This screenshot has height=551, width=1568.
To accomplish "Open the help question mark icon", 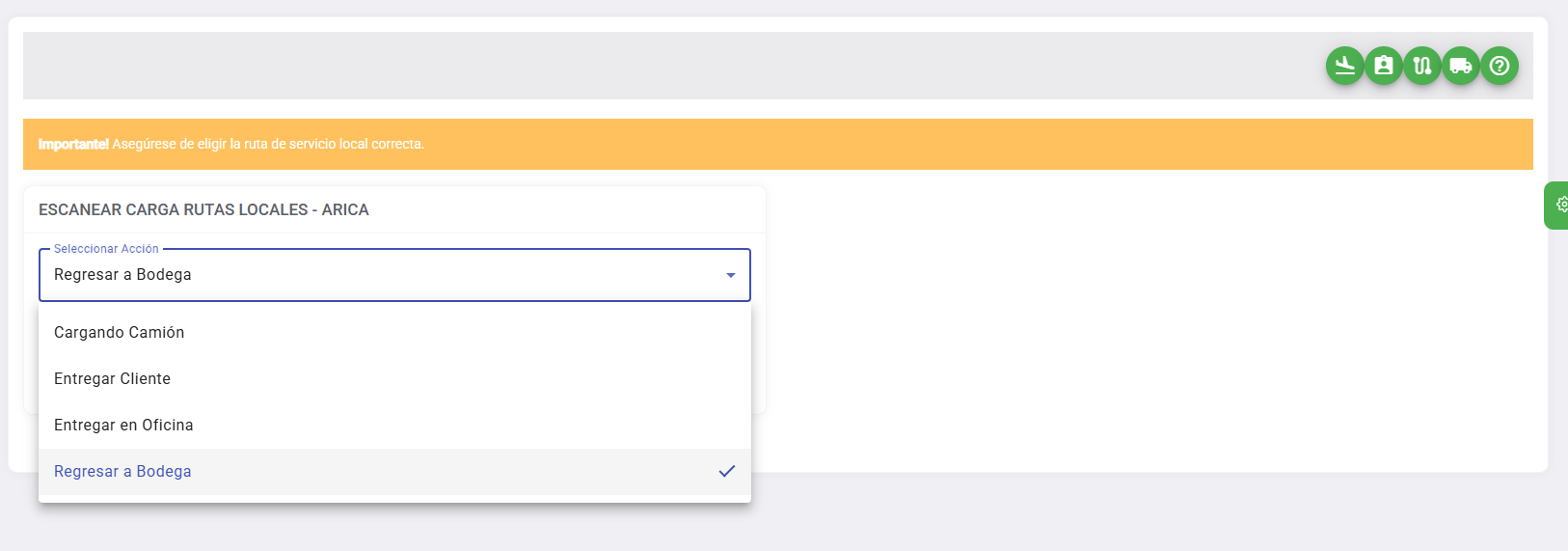I will pos(1499,66).
